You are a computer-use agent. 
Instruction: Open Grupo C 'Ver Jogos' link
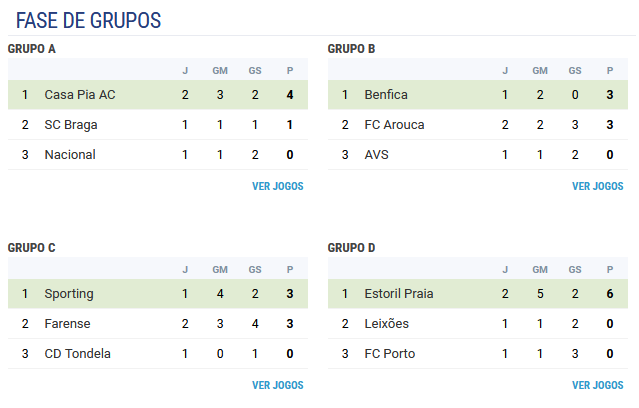tap(278, 385)
